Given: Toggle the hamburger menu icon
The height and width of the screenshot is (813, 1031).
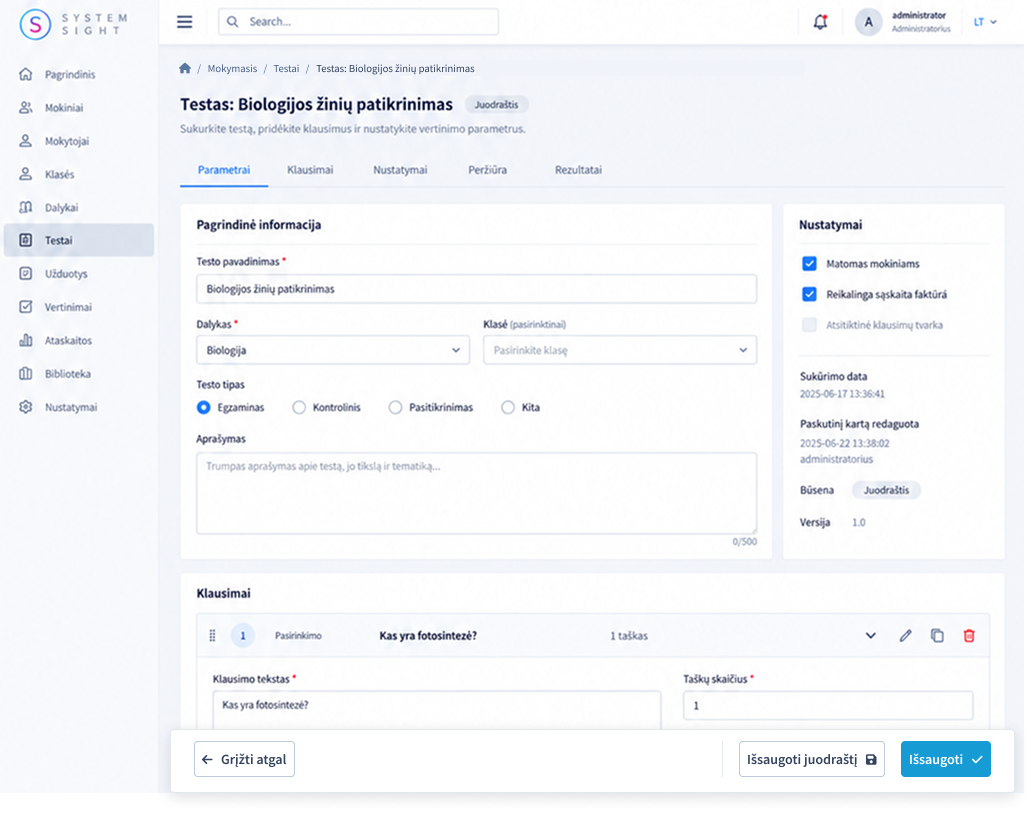Looking at the screenshot, I should [x=185, y=22].
